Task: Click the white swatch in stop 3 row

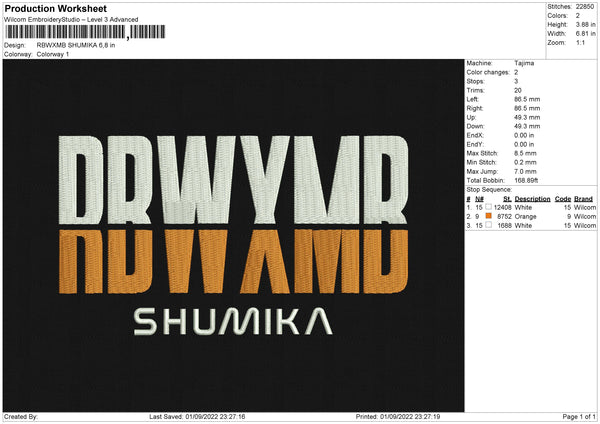Action: coord(488,225)
